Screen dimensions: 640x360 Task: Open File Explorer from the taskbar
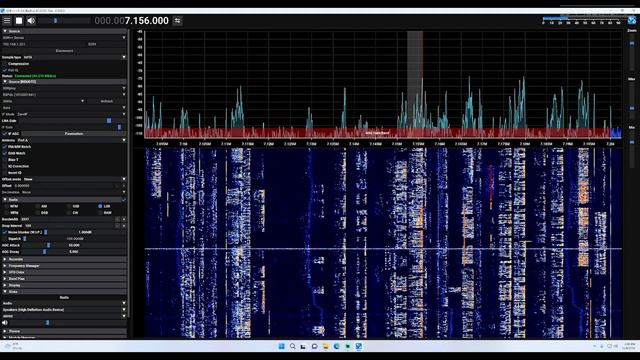325,346
